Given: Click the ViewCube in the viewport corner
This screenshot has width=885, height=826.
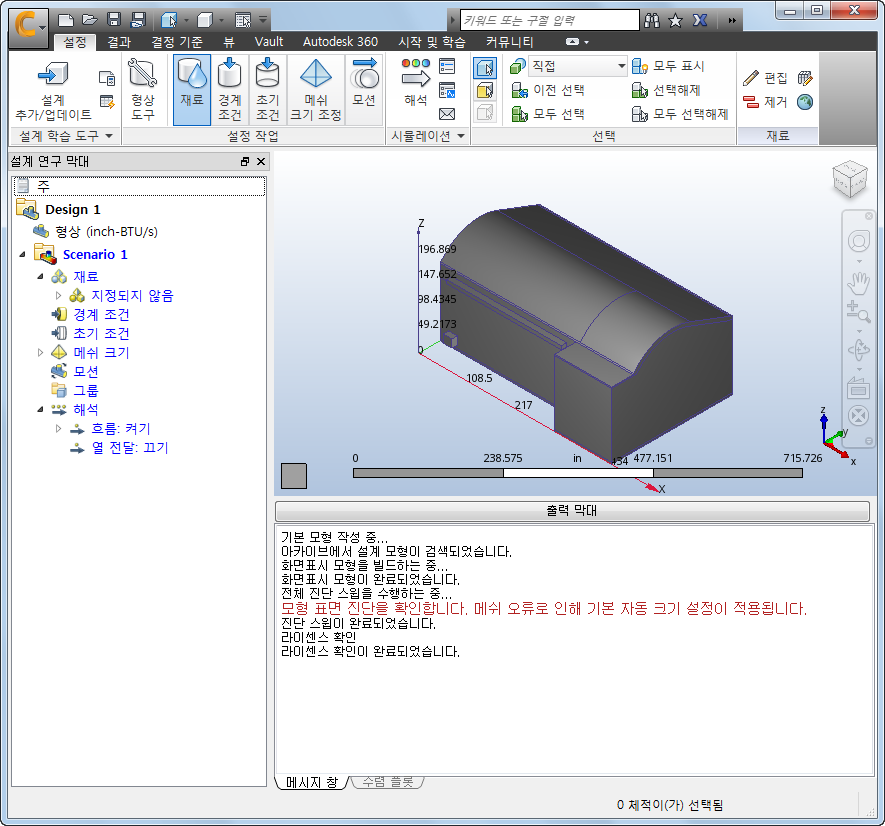Looking at the screenshot, I should coord(849,182).
